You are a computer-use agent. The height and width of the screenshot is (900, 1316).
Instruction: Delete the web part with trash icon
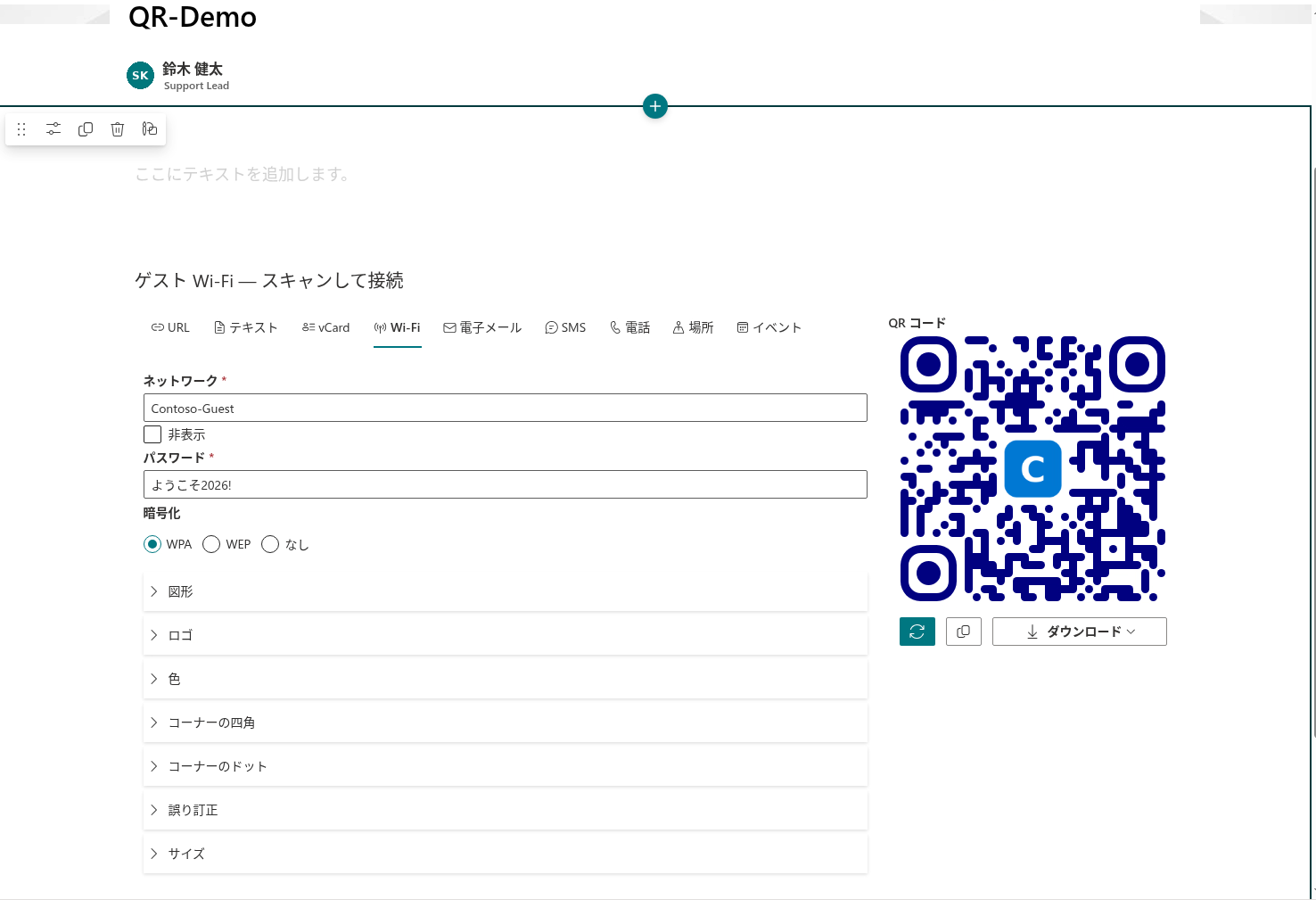click(x=117, y=129)
